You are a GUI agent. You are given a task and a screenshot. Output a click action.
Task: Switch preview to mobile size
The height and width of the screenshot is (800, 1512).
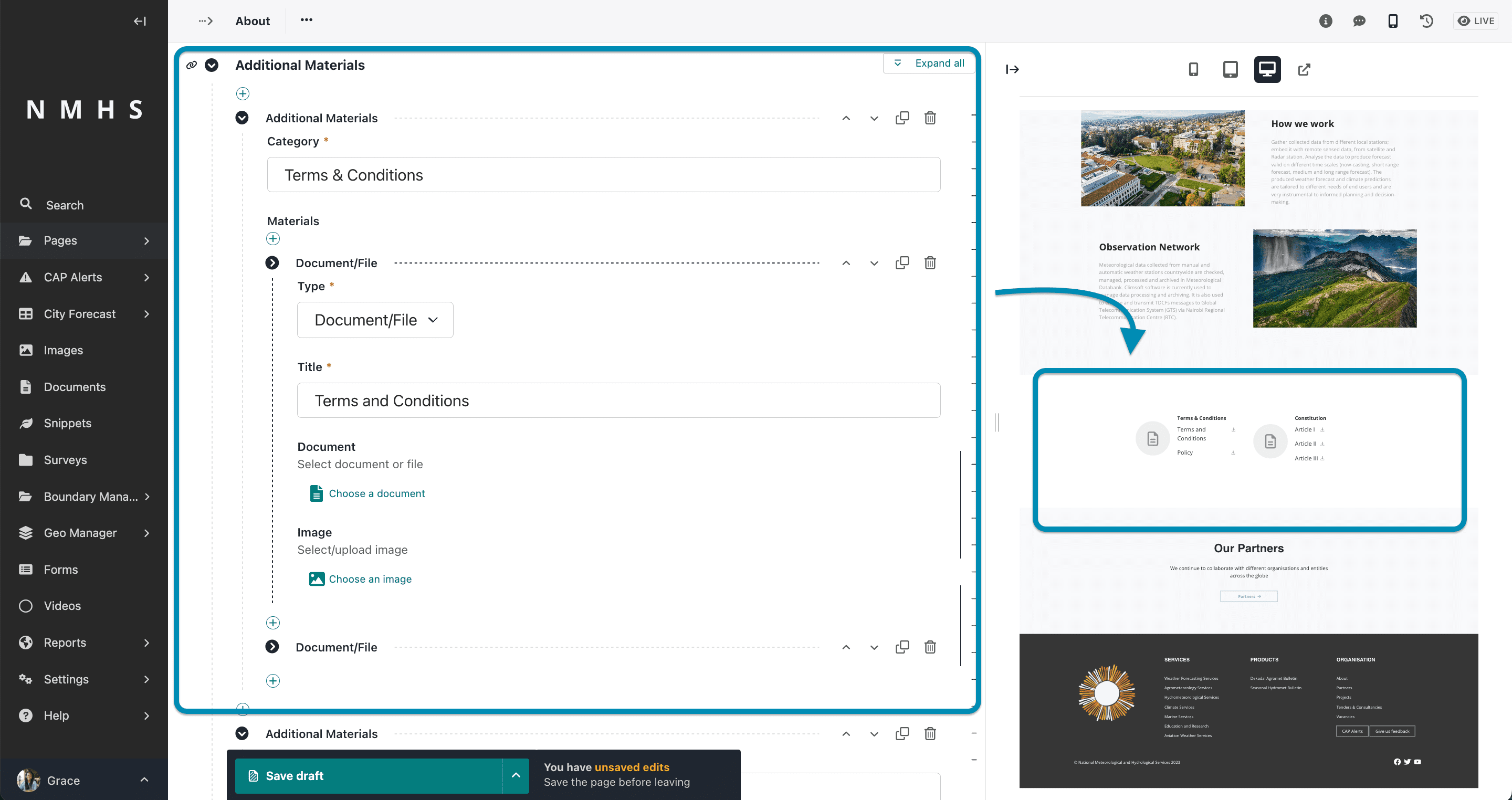coord(1193,70)
